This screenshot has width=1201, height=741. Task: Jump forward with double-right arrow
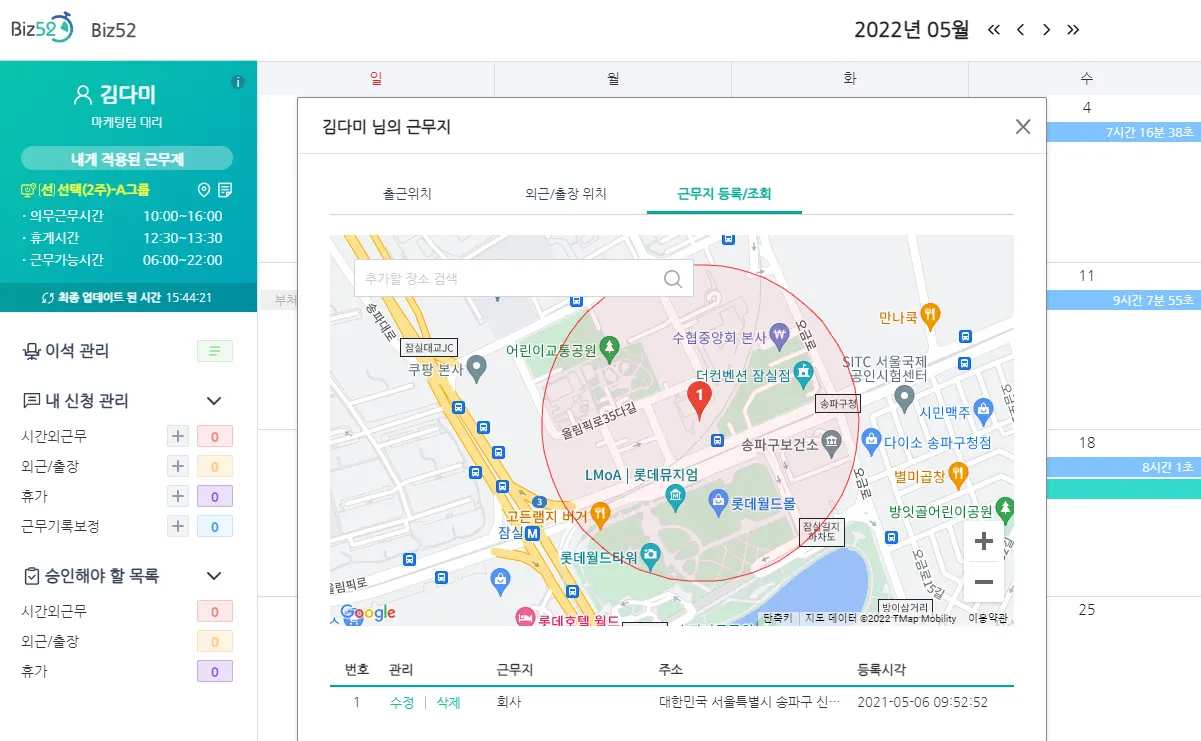click(x=1073, y=29)
